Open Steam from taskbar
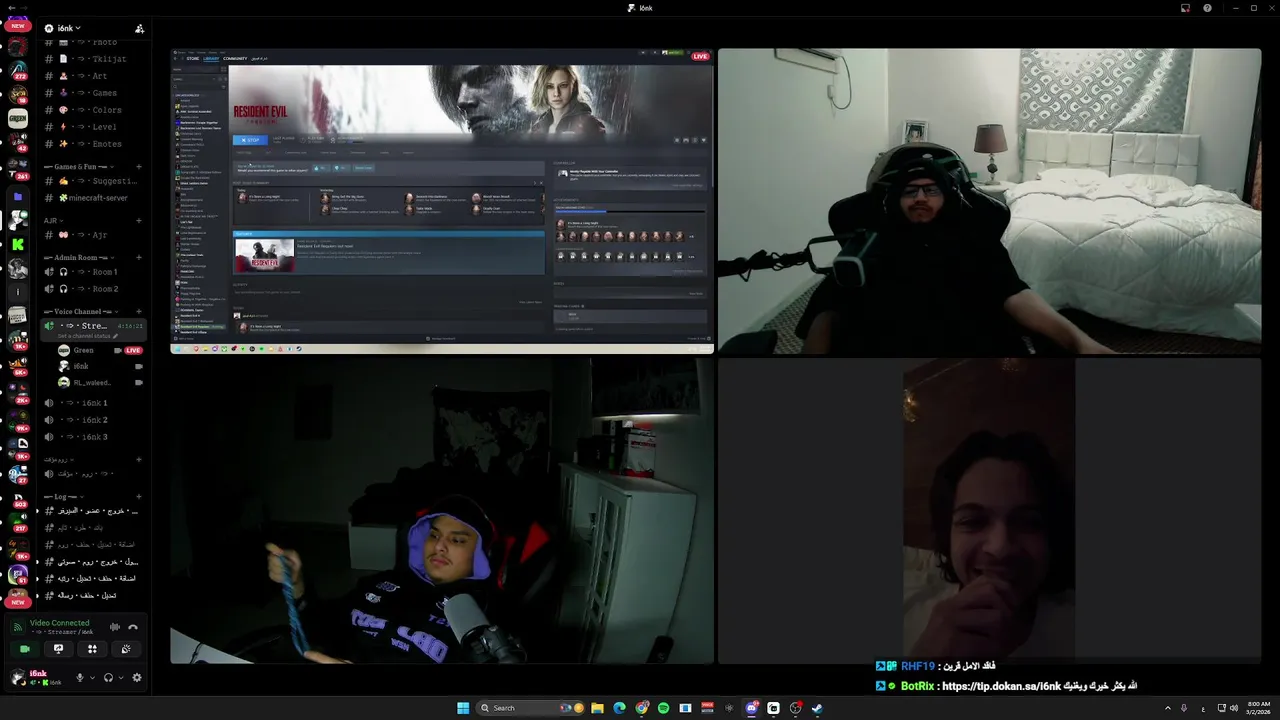 tap(817, 708)
